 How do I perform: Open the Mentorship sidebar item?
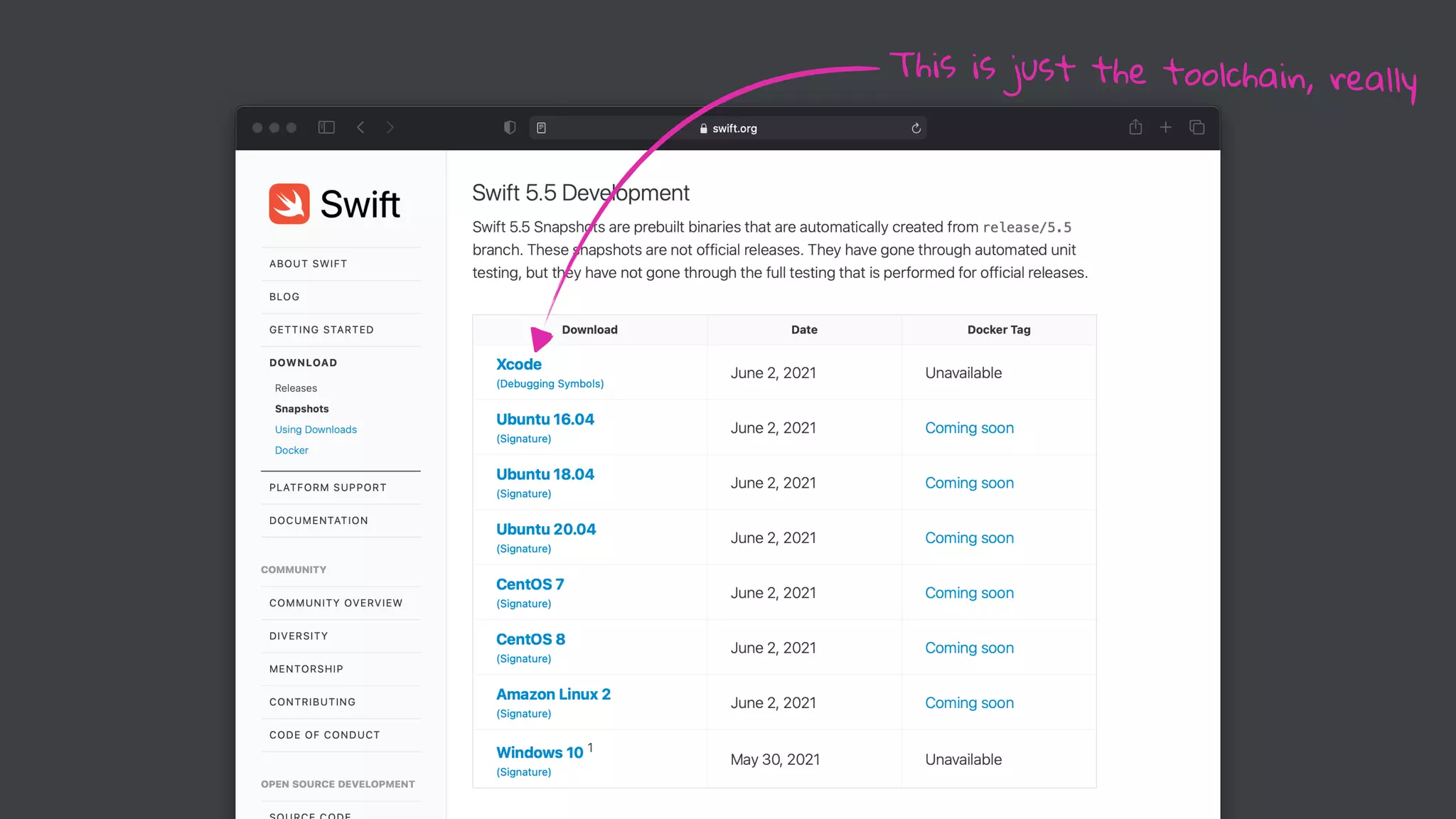(306, 669)
